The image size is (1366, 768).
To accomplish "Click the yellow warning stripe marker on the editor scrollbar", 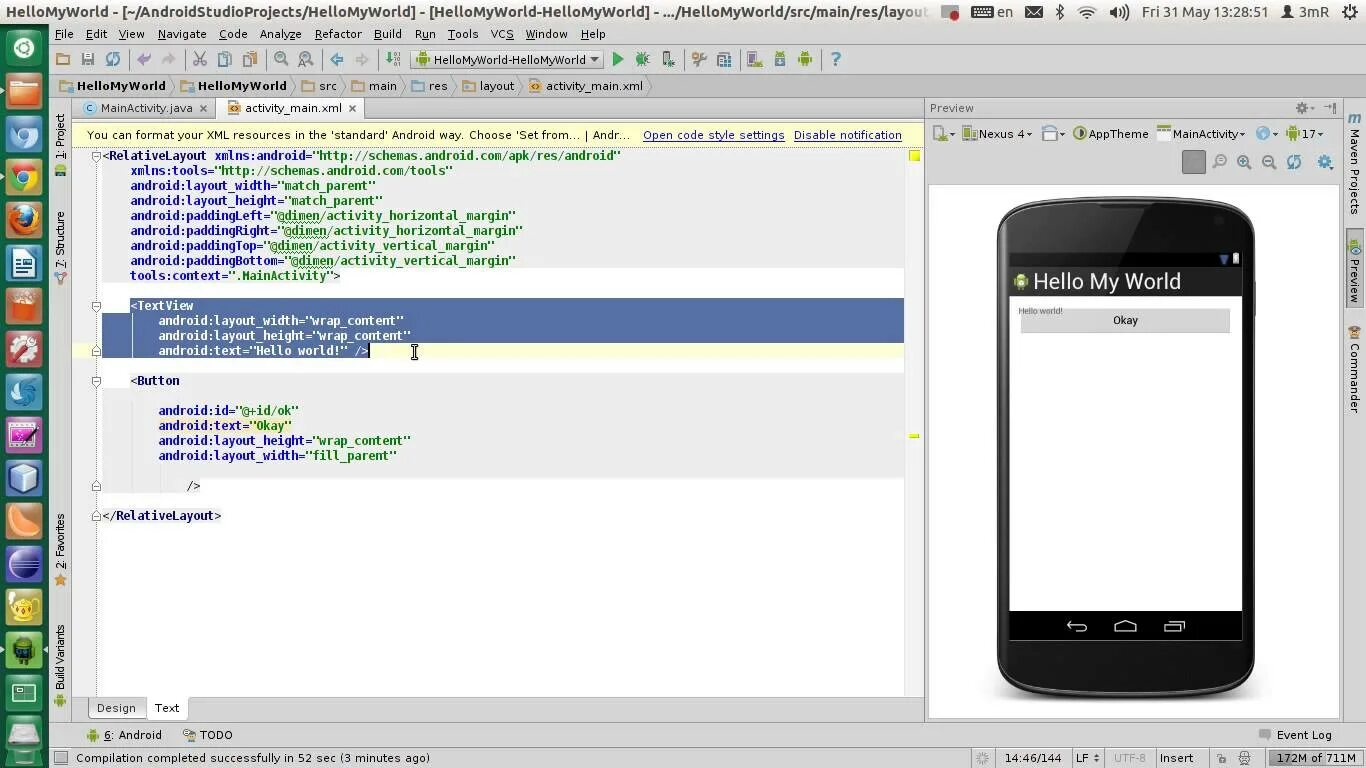I will 914,436.
